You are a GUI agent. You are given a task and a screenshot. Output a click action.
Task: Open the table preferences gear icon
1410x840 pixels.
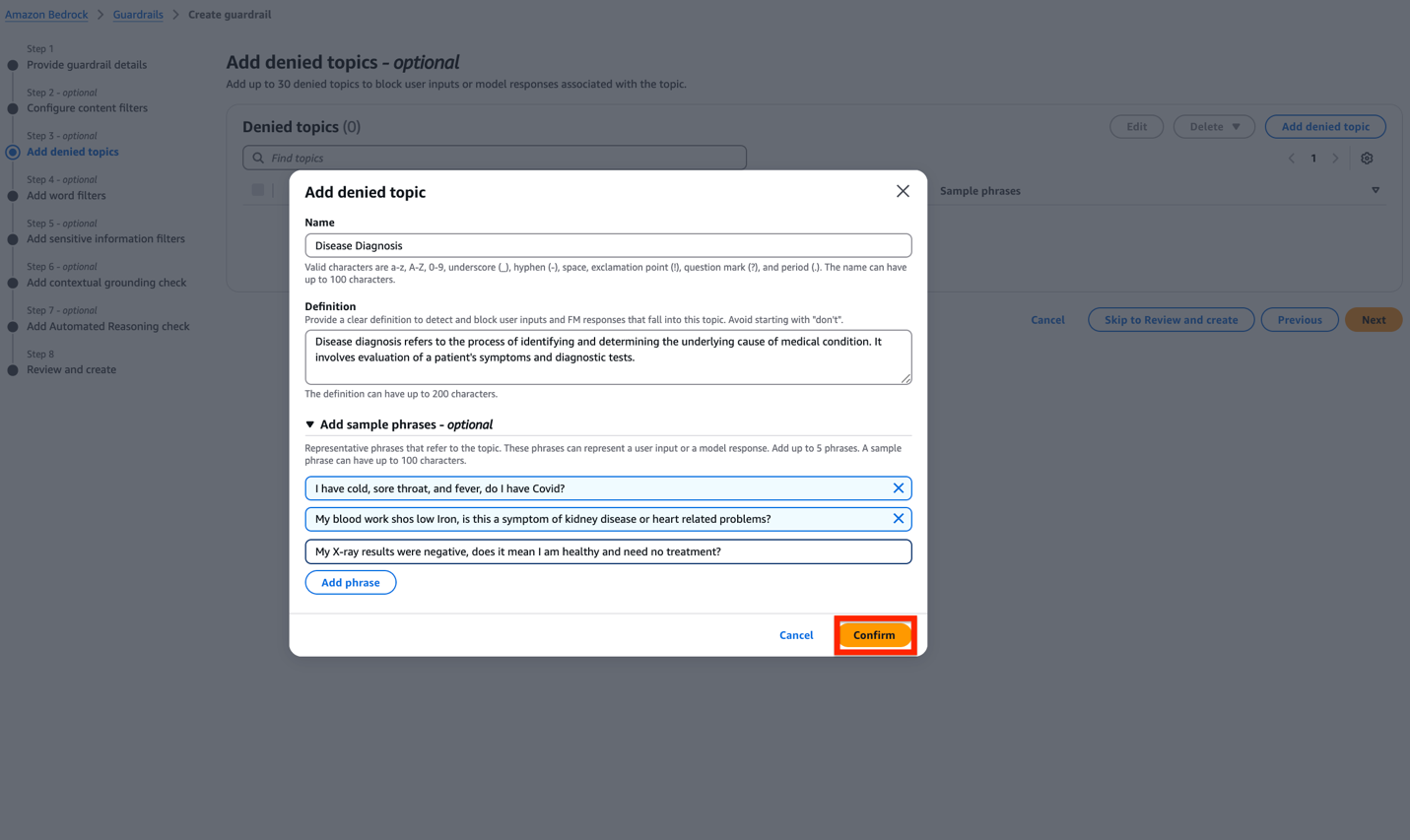1367,158
